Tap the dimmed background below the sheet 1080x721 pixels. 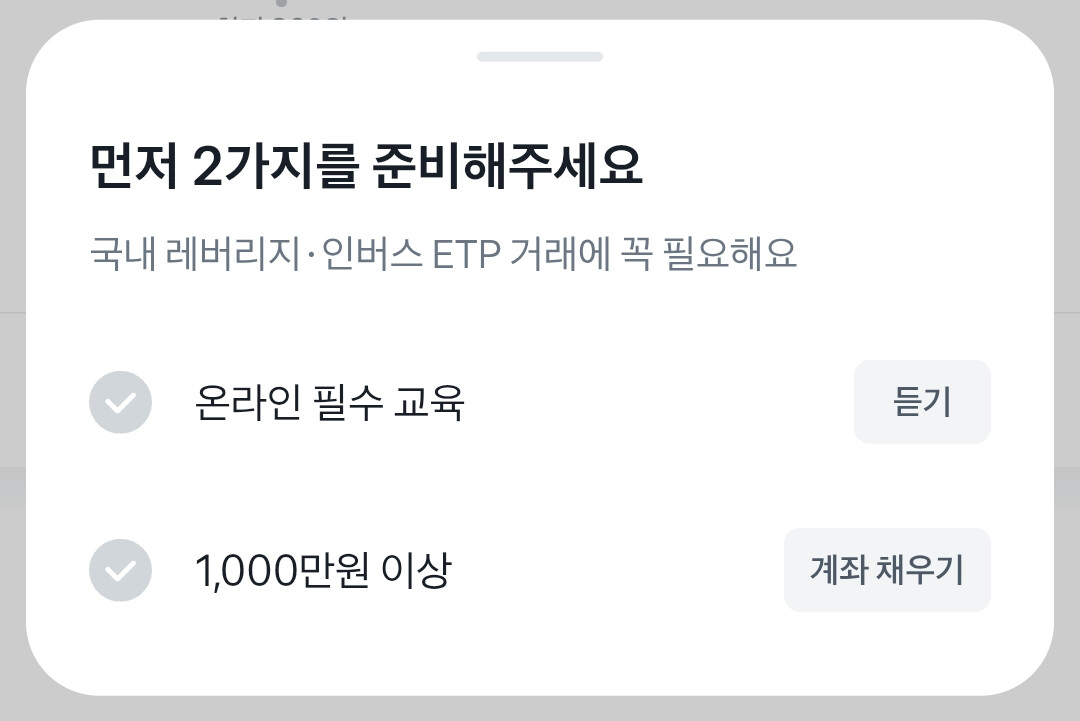coord(540,709)
